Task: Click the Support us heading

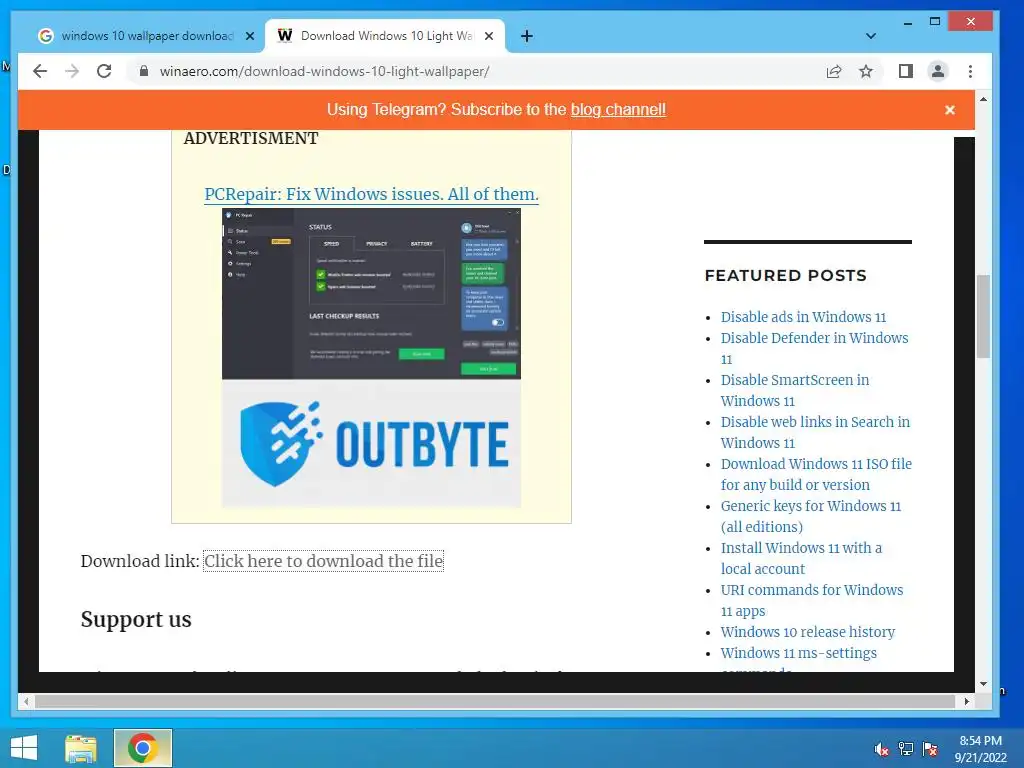Action: point(136,619)
